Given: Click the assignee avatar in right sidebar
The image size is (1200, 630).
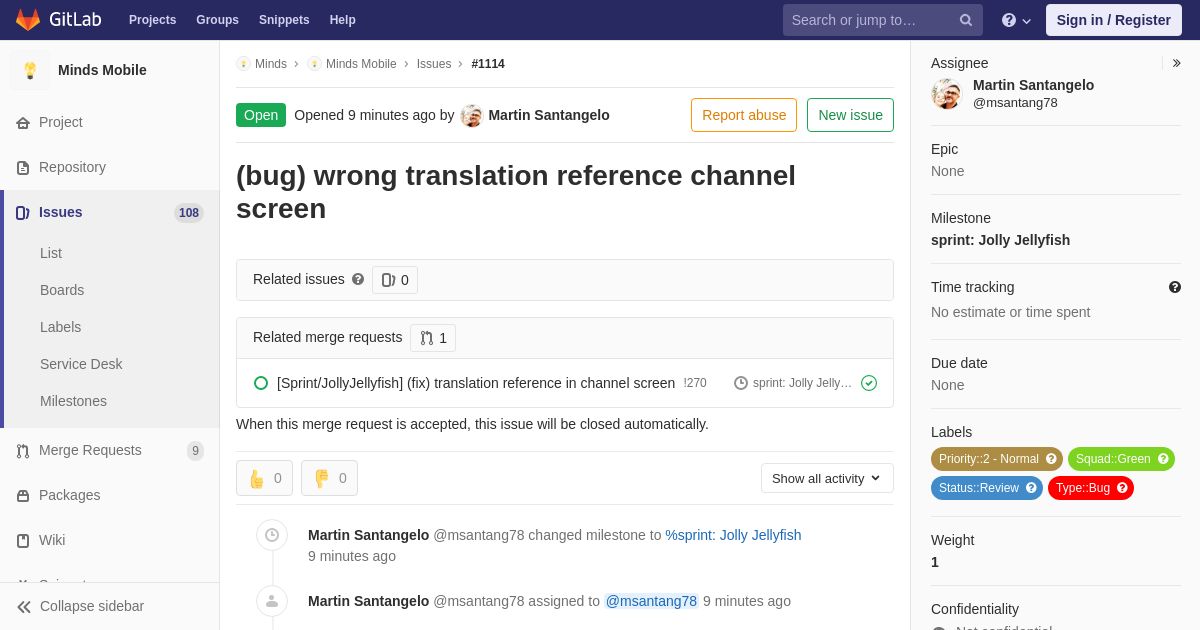Looking at the screenshot, I should pyautogui.click(x=947, y=94).
